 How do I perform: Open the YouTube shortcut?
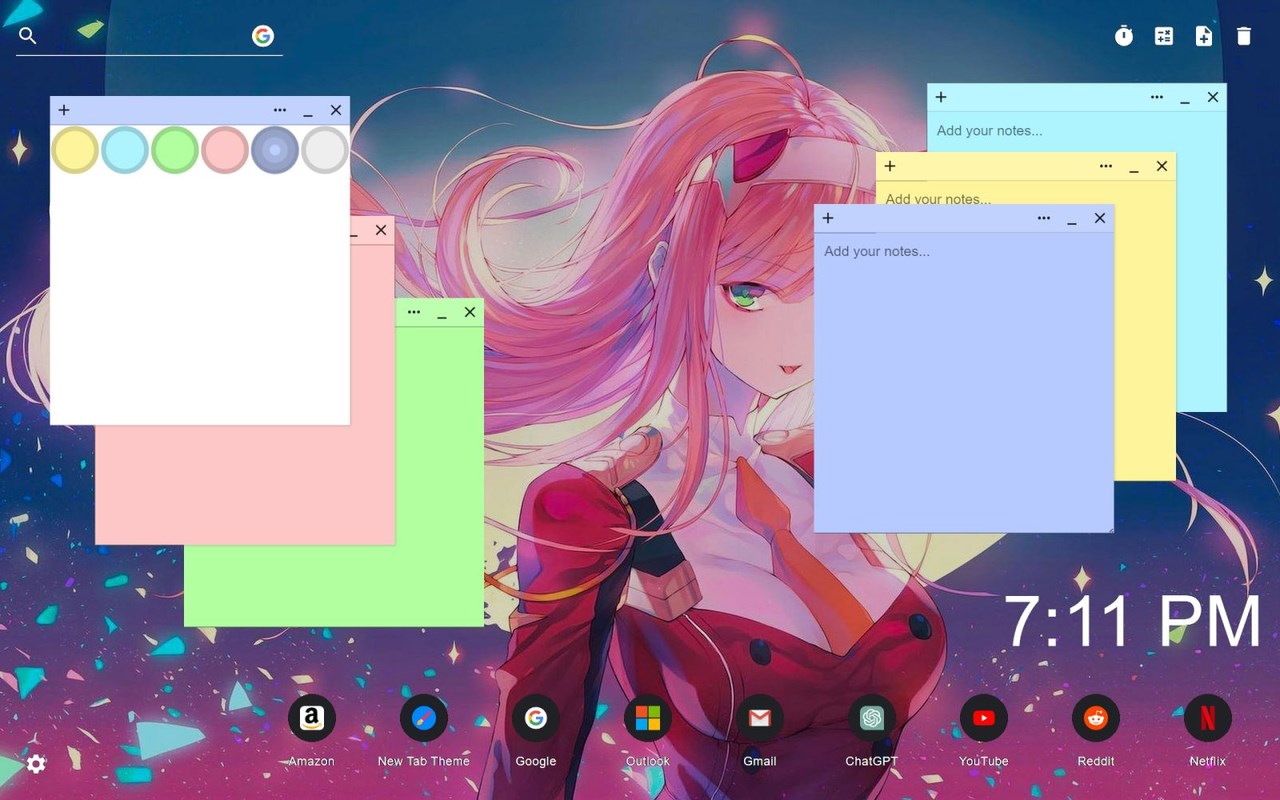984,718
